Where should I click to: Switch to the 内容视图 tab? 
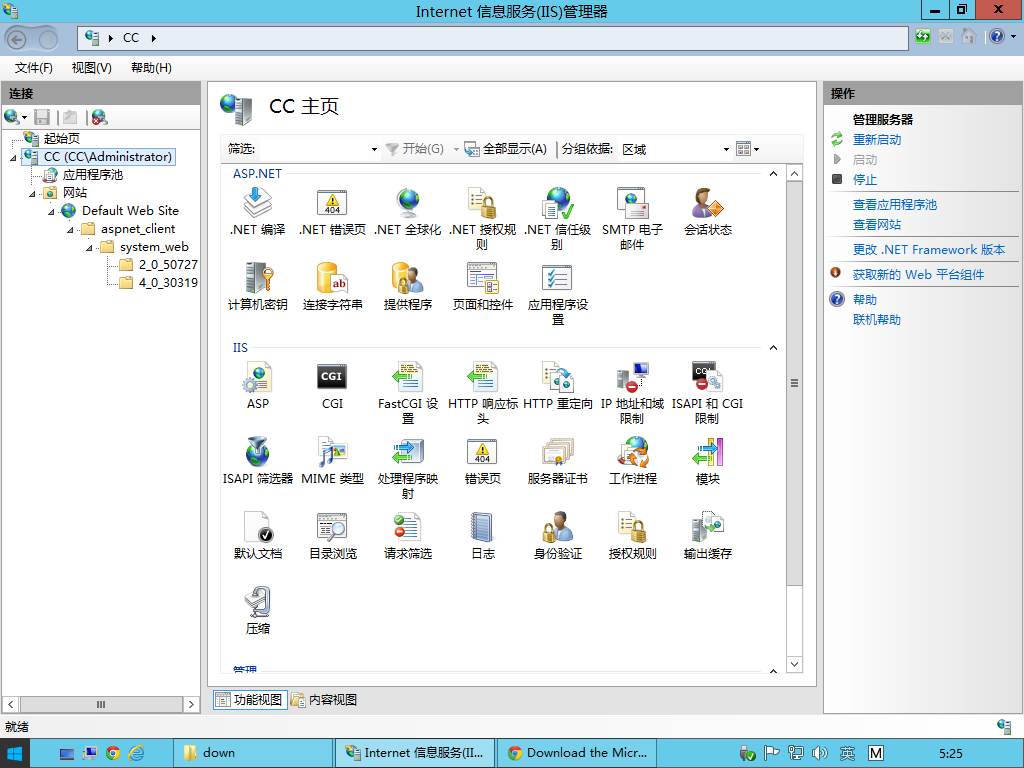coord(325,700)
